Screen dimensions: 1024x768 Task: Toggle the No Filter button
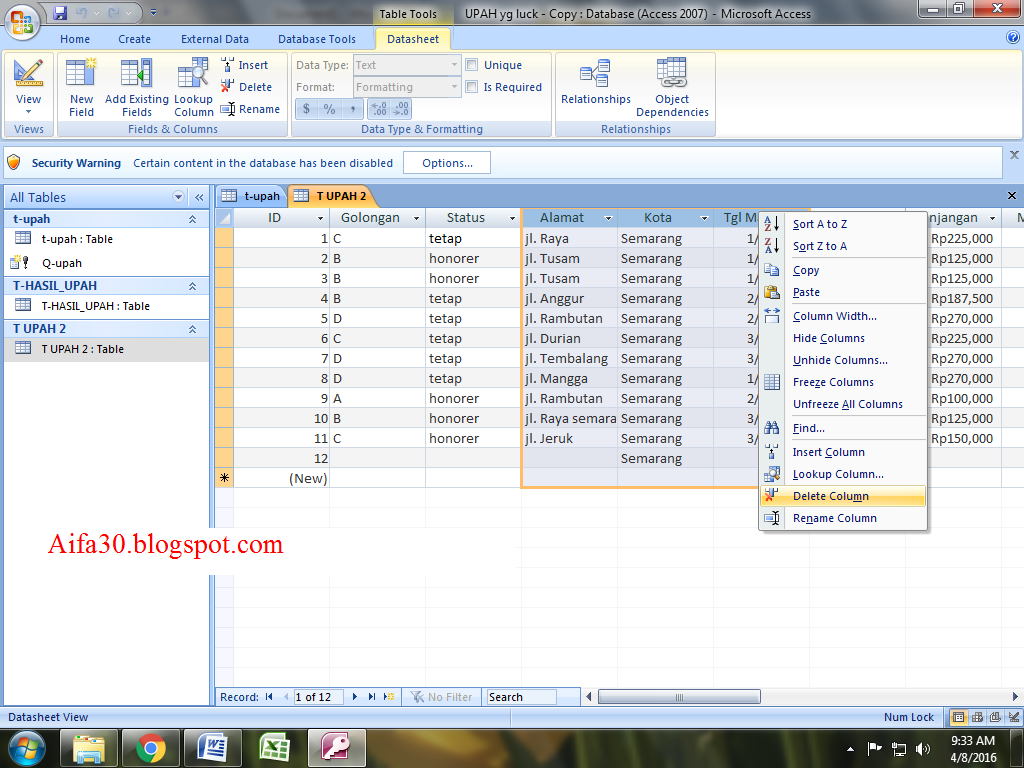click(x=441, y=697)
